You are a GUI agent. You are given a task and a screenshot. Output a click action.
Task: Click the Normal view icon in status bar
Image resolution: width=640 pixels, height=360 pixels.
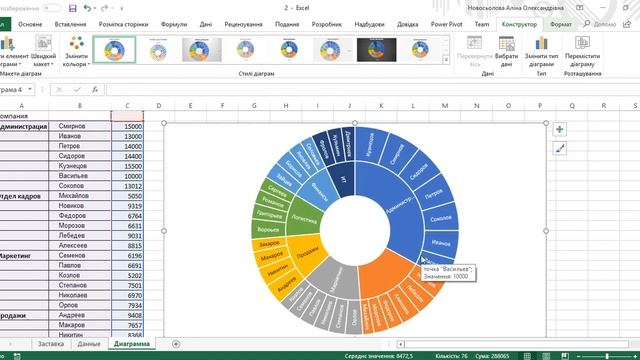[x=527, y=356]
